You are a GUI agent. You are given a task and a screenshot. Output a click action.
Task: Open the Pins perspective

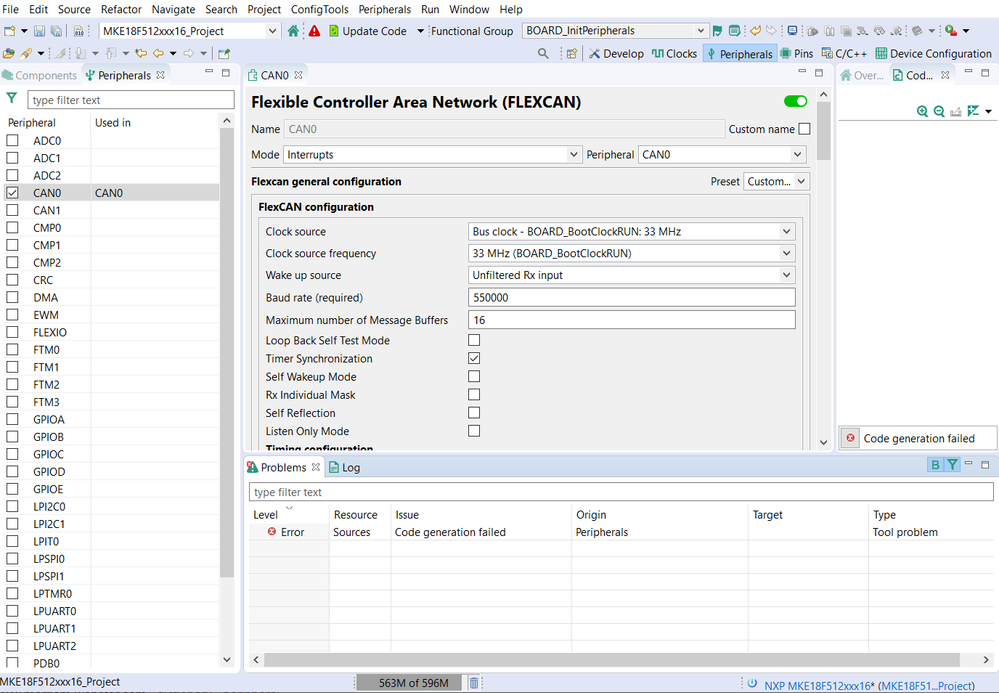[x=795, y=53]
